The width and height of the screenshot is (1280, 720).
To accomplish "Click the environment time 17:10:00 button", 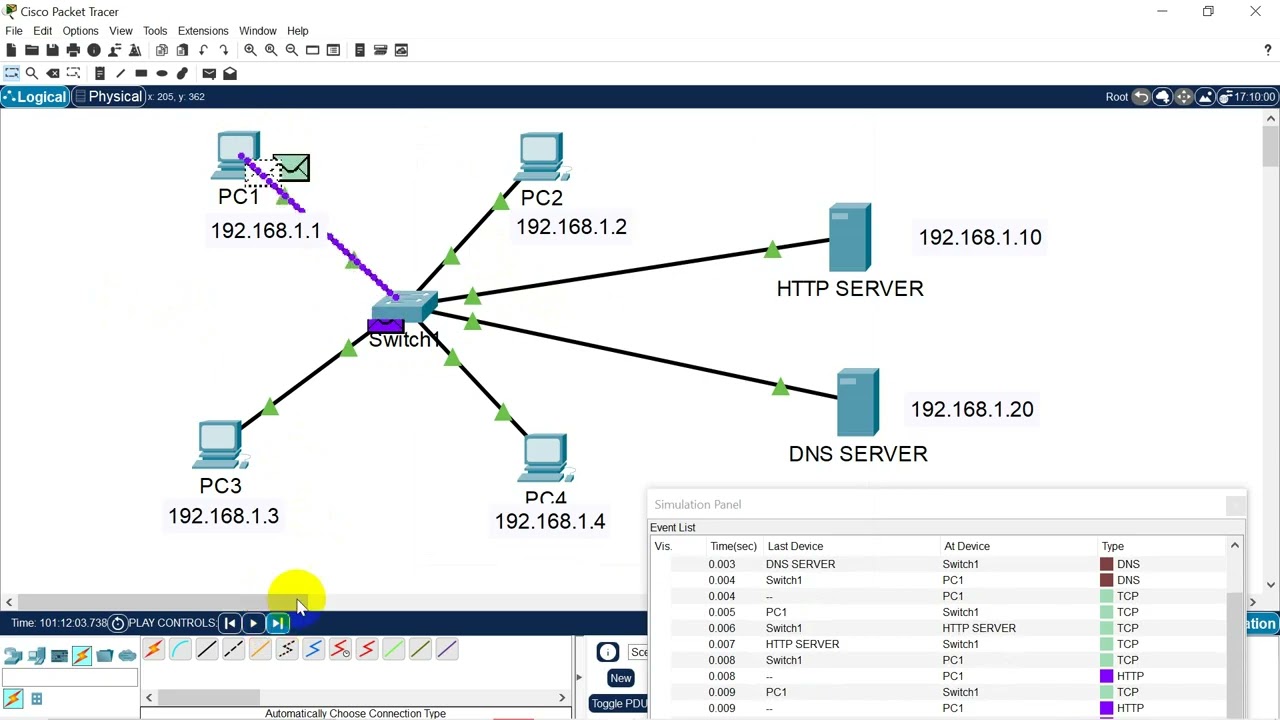I will (1247, 97).
